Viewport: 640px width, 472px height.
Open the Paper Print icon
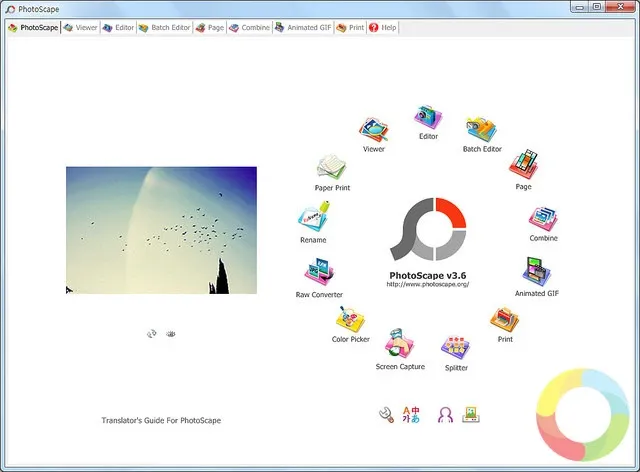pyautogui.click(x=332, y=167)
